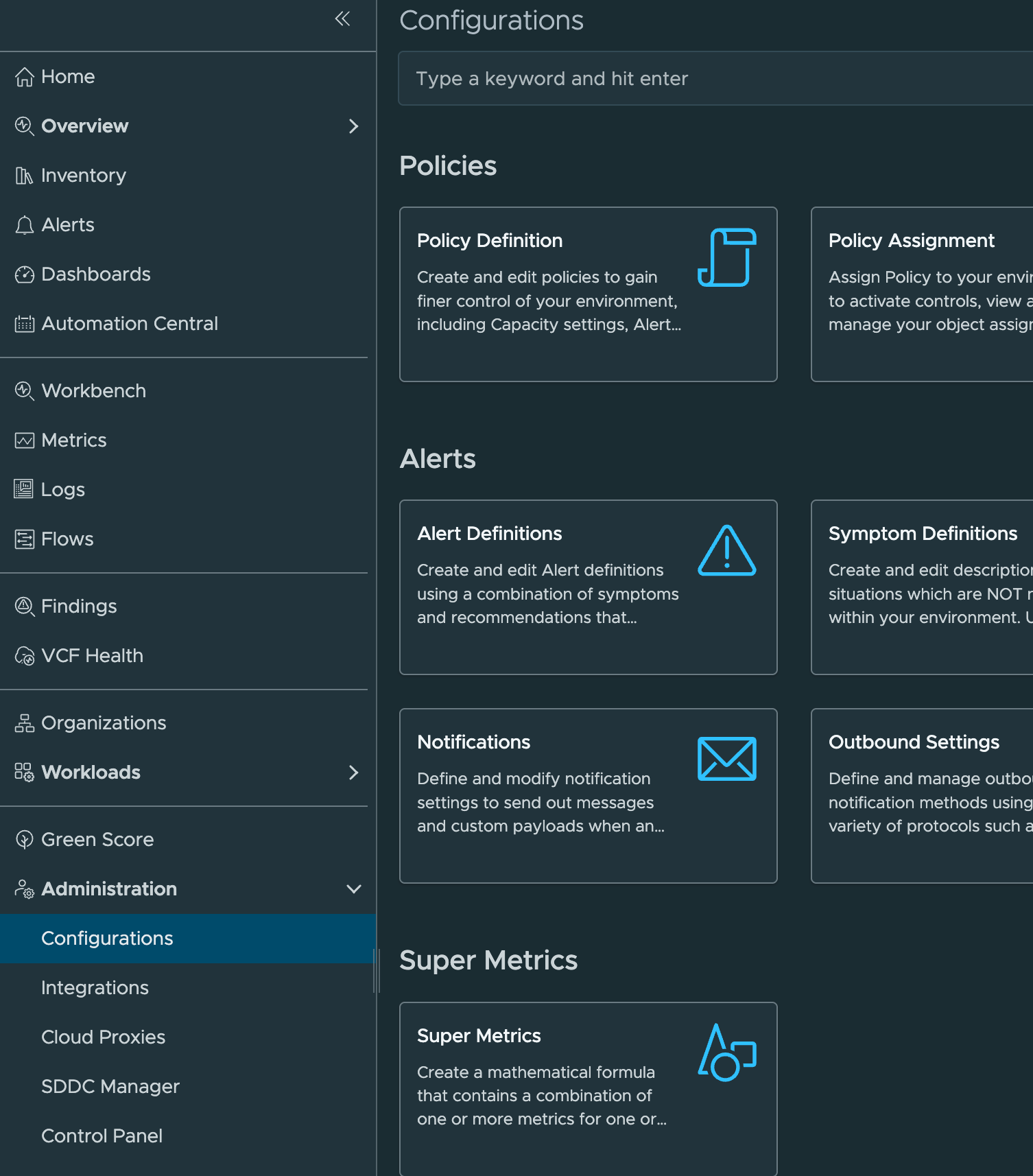The image size is (1033, 1176).
Task: Click the Workbench icon
Action: [x=25, y=391]
